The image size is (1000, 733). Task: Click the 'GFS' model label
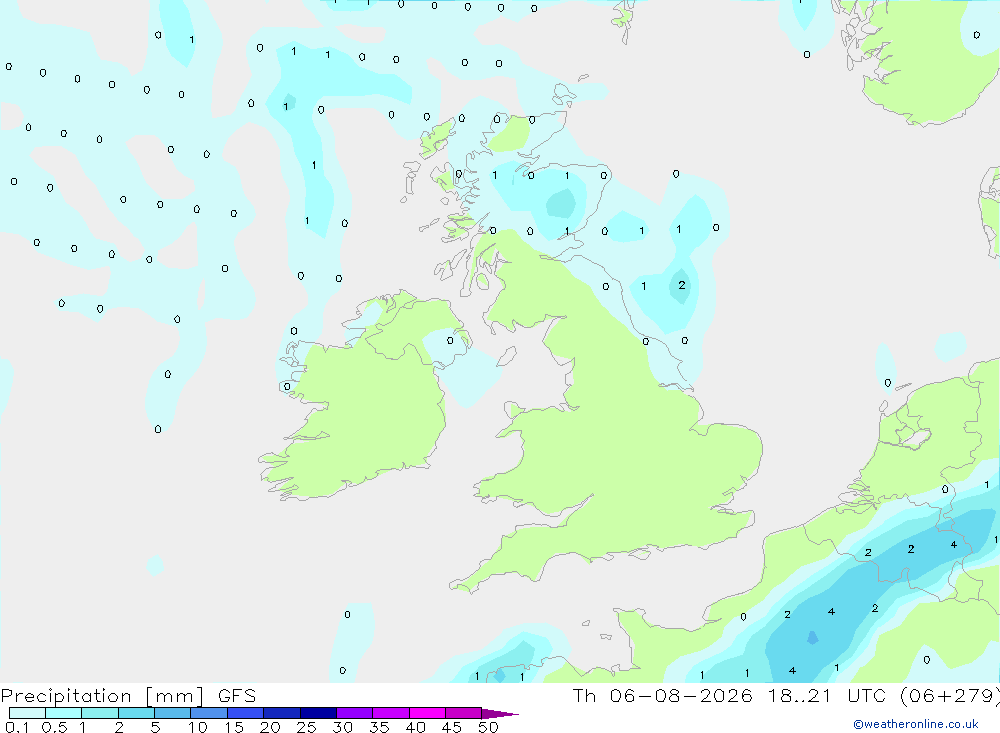pos(237,696)
